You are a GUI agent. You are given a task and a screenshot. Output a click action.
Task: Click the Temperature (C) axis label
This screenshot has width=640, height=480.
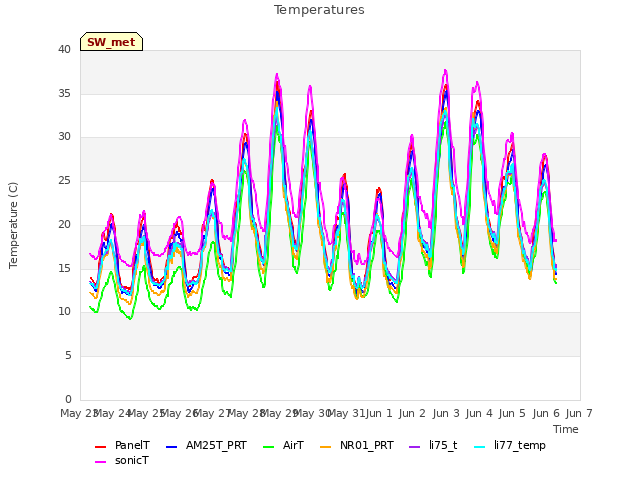13,225
